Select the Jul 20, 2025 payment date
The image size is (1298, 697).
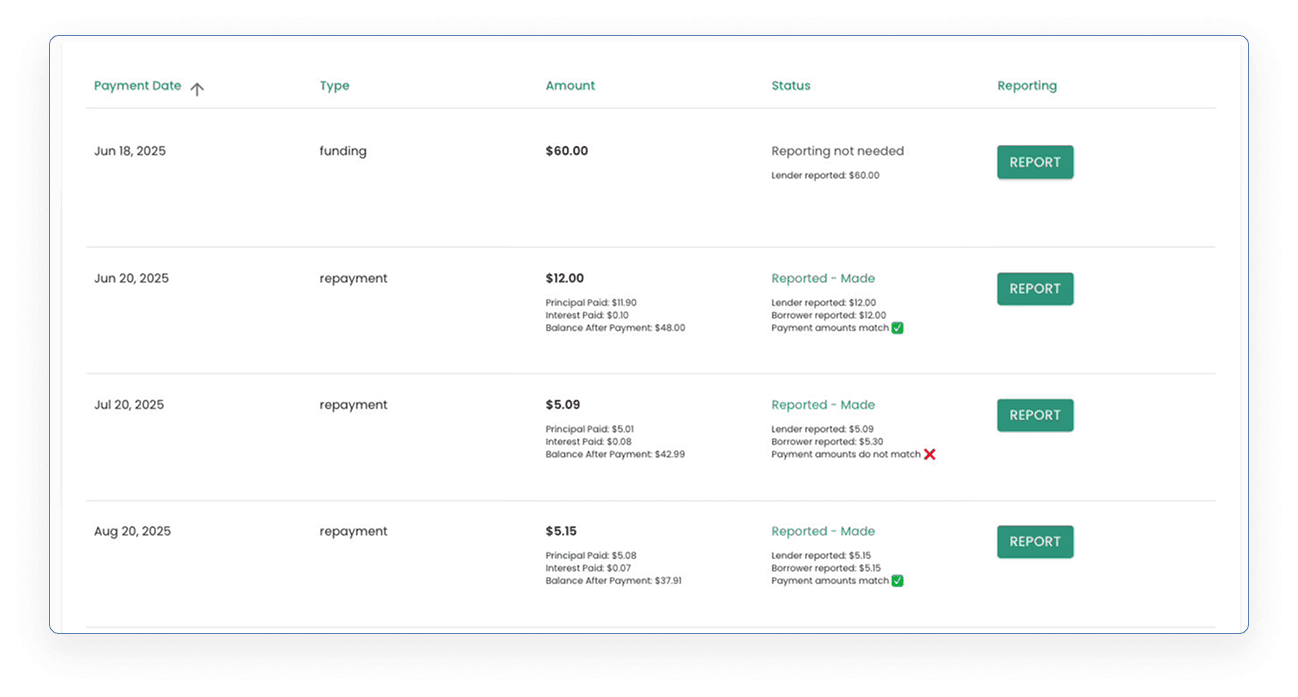pos(129,405)
